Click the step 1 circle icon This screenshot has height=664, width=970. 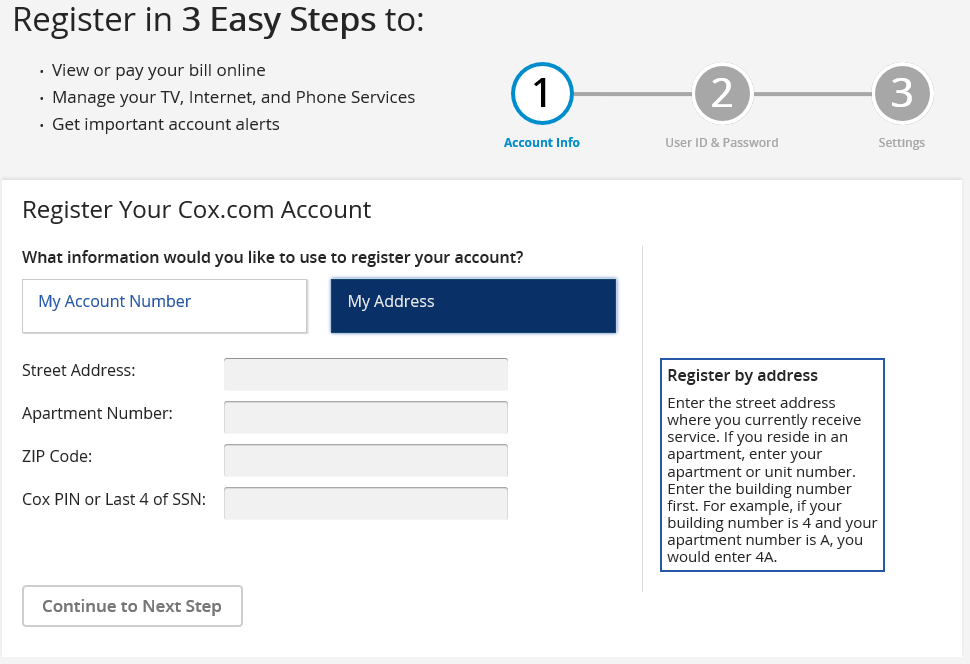[542, 93]
